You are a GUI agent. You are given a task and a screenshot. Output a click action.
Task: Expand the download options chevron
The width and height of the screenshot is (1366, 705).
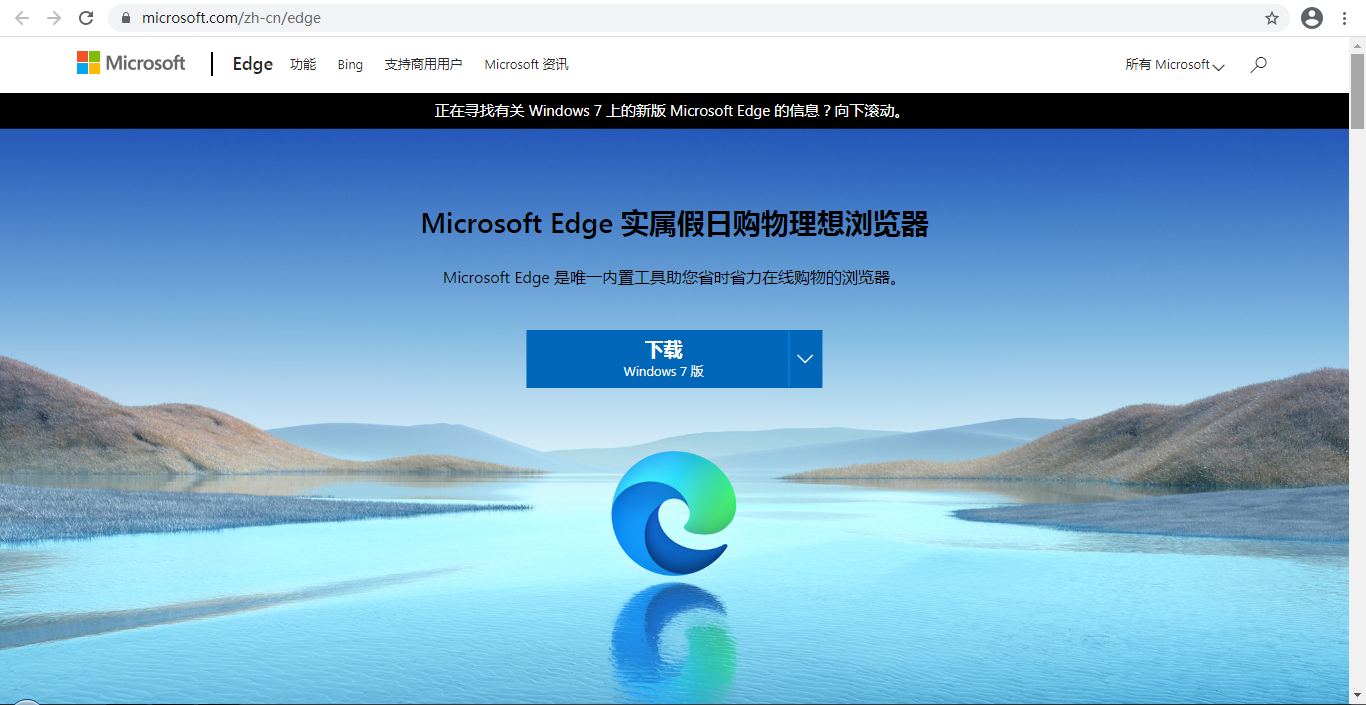pos(805,359)
